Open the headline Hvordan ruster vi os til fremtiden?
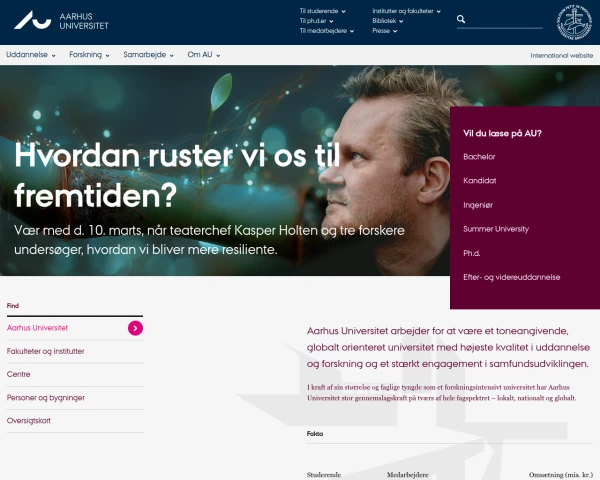 click(x=177, y=175)
